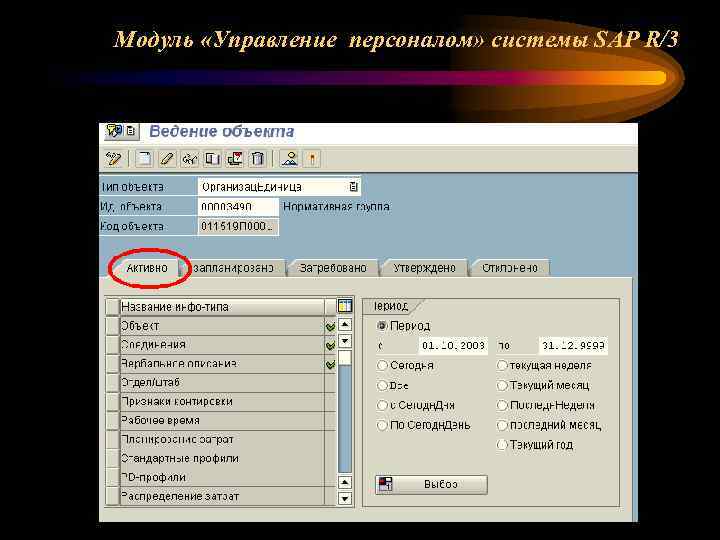The image size is (720, 540).
Task: Click the Выбор button
Action: pyautogui.click(x=431, y=484)
